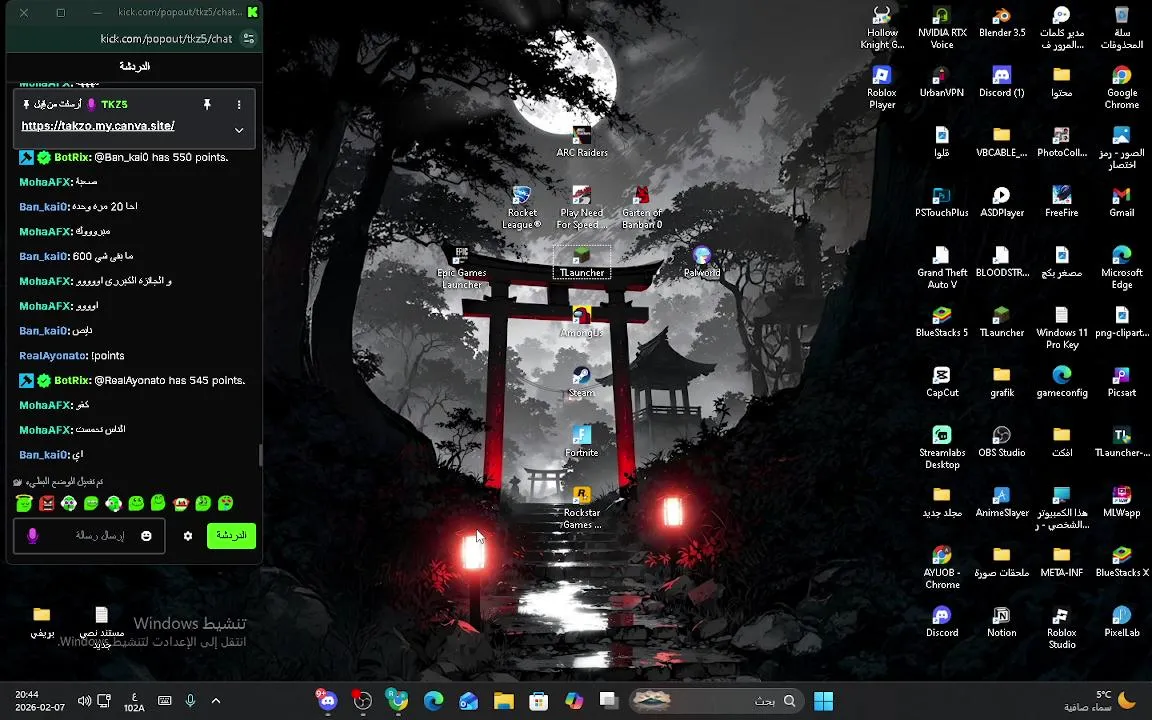Show hidden system tray icons chevron
The height and width of the screenshot is (720, 1152).
click(x=215, y=701)
